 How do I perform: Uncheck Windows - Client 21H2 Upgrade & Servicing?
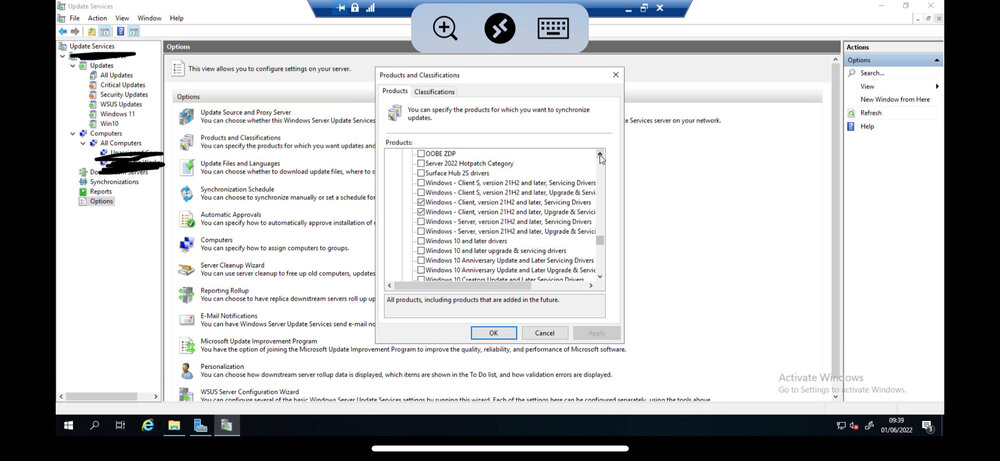(x=420, y=212)
